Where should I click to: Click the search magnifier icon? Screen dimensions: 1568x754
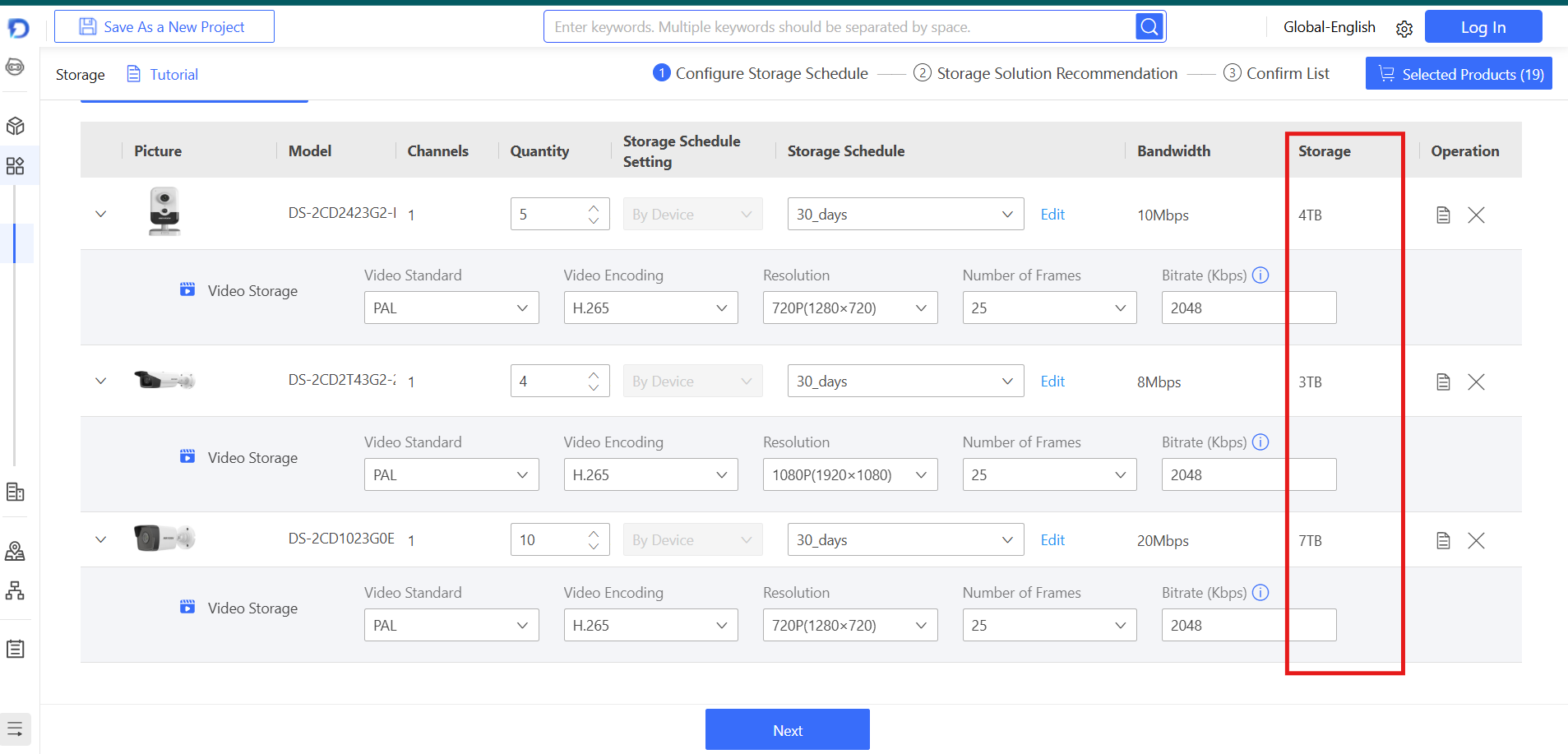click(x=1149, y=27)
